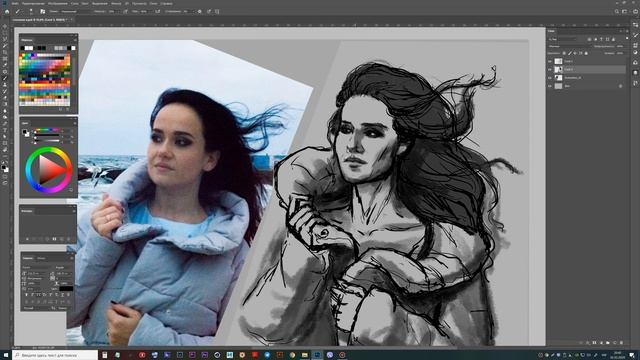This screenshot has height=360, width=640.
Task: Filter layers by pixel layers icon
Action: pos(589,39)
